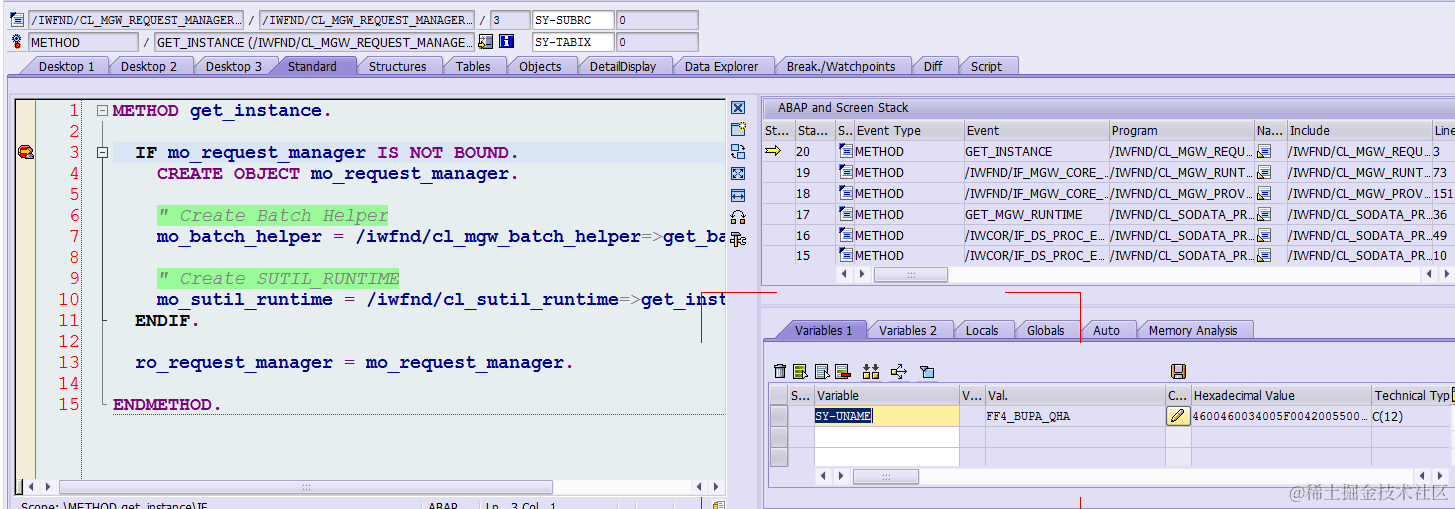Screen dimensions: 1455x509
Task: Click the red-marked fourth variables toolbar icon
Action: click(842, 371)
